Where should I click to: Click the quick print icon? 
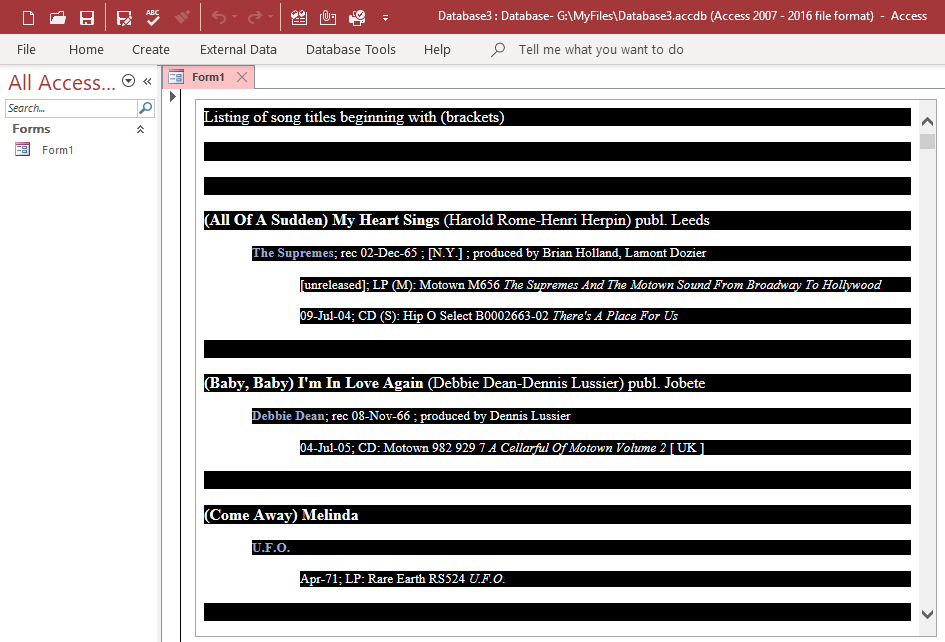[x=357, y=17]
